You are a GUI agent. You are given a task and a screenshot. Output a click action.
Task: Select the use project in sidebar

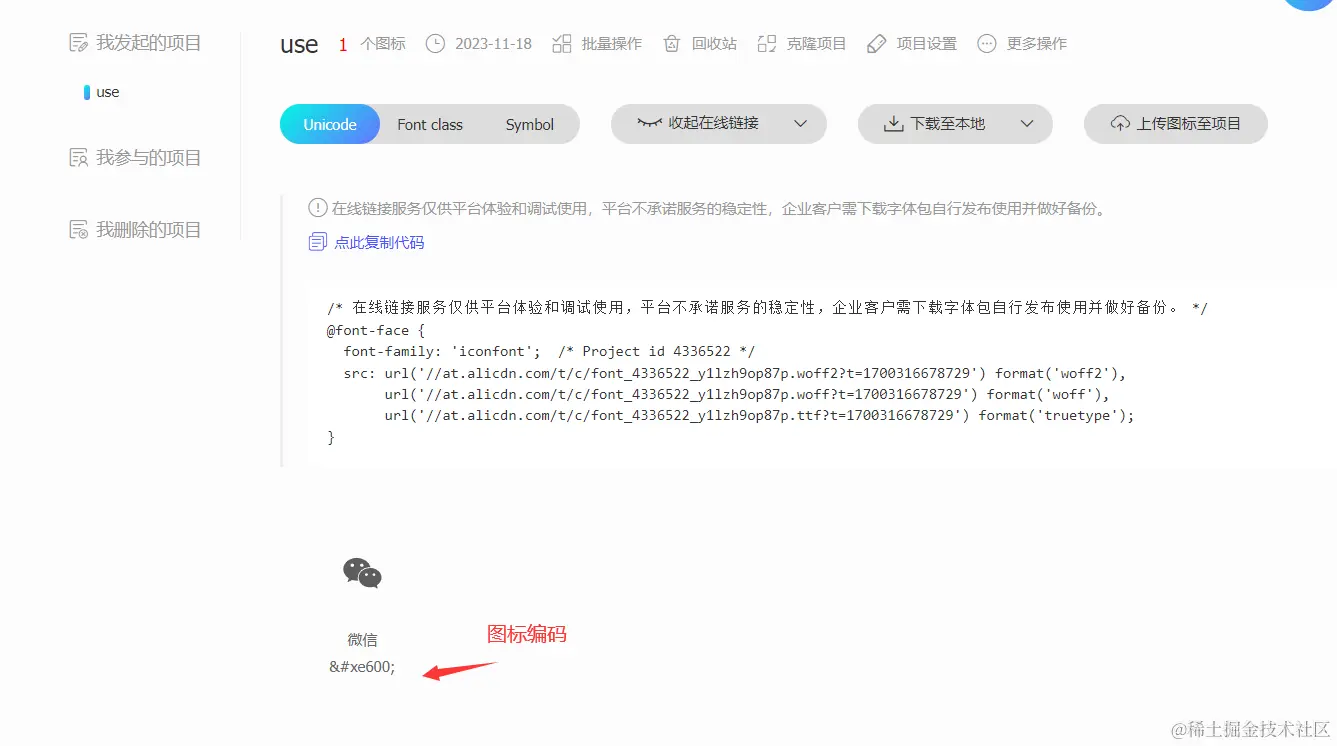pos(108,92)
